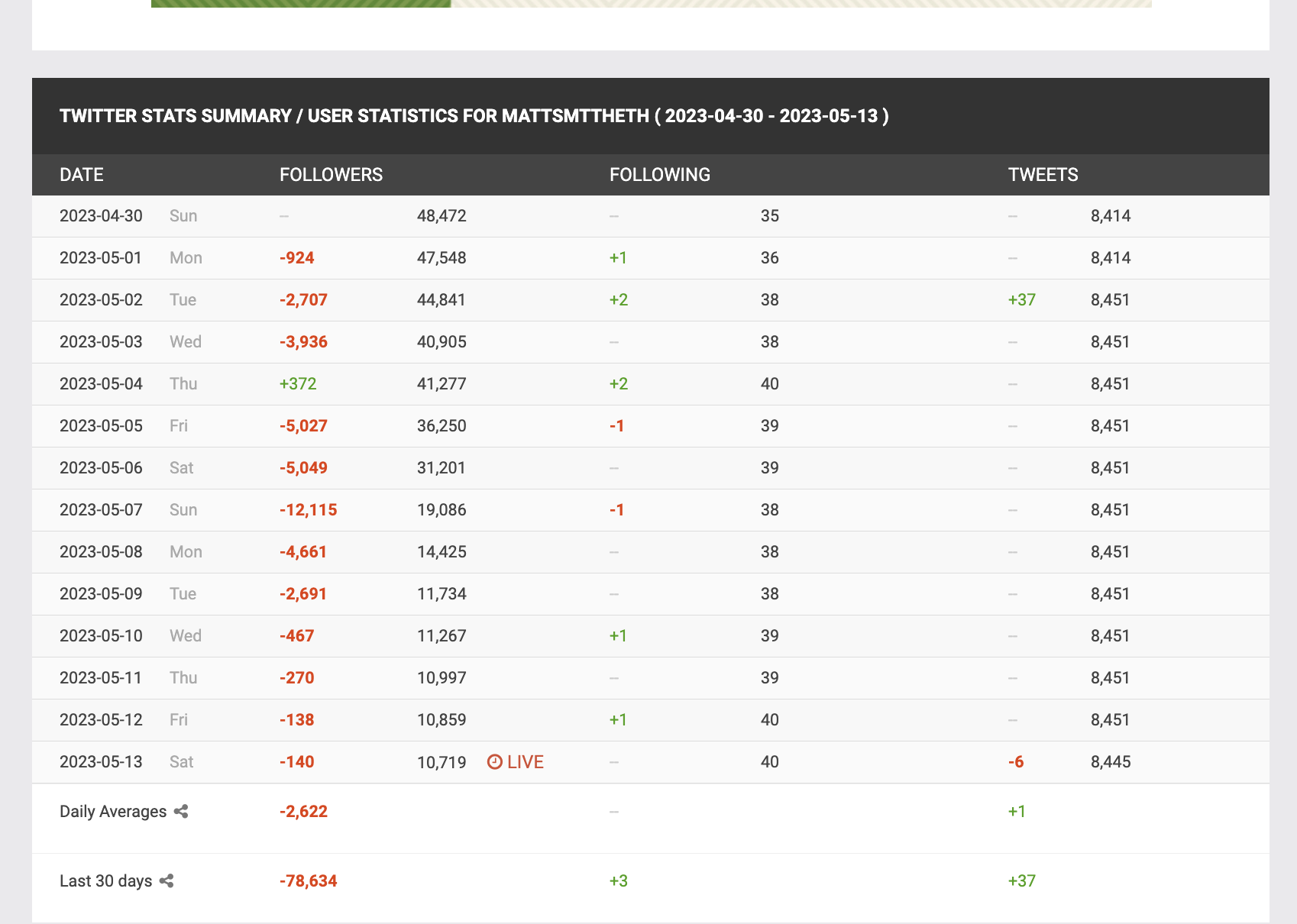This screenshot has height=924, width=1297.
Task: Click the follower count 10,997
Action: (x=441, y=678)
